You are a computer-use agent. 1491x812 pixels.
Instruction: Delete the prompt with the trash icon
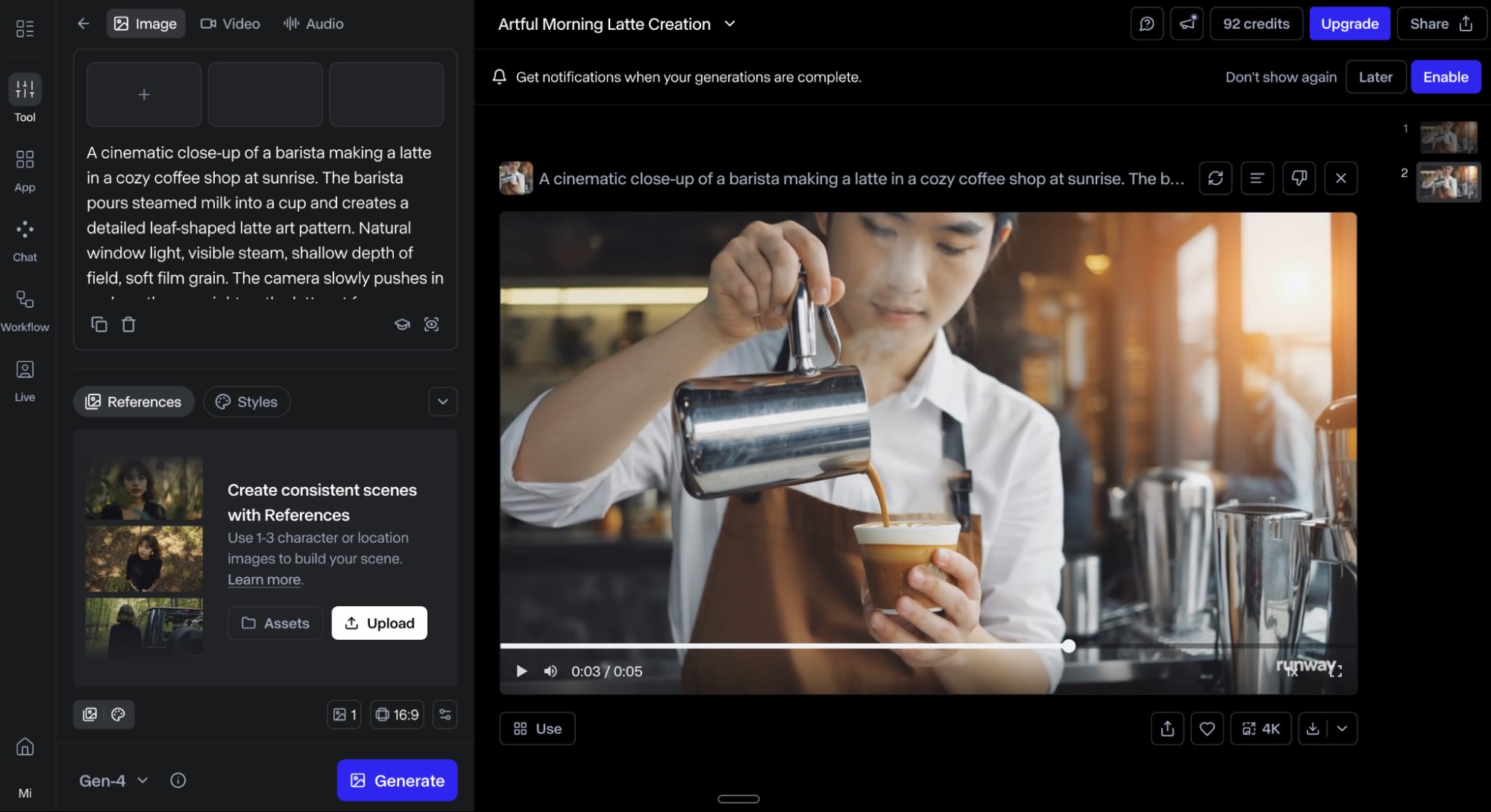point(128,324)
